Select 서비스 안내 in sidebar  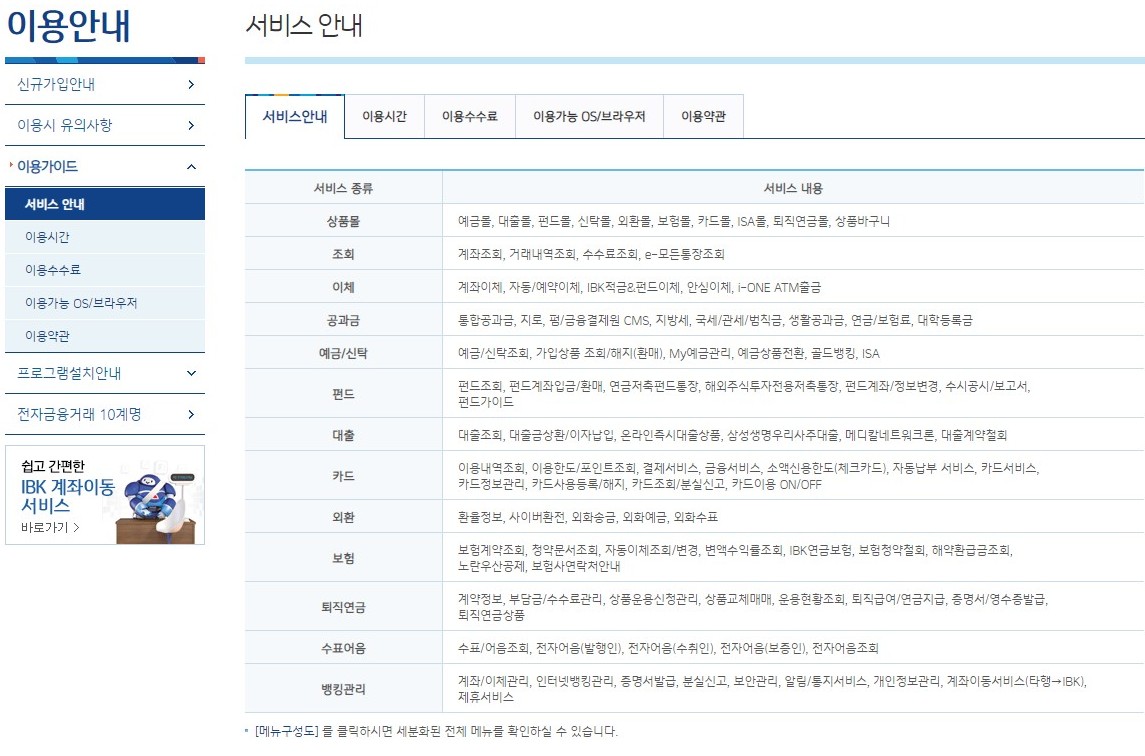point(104,204)
